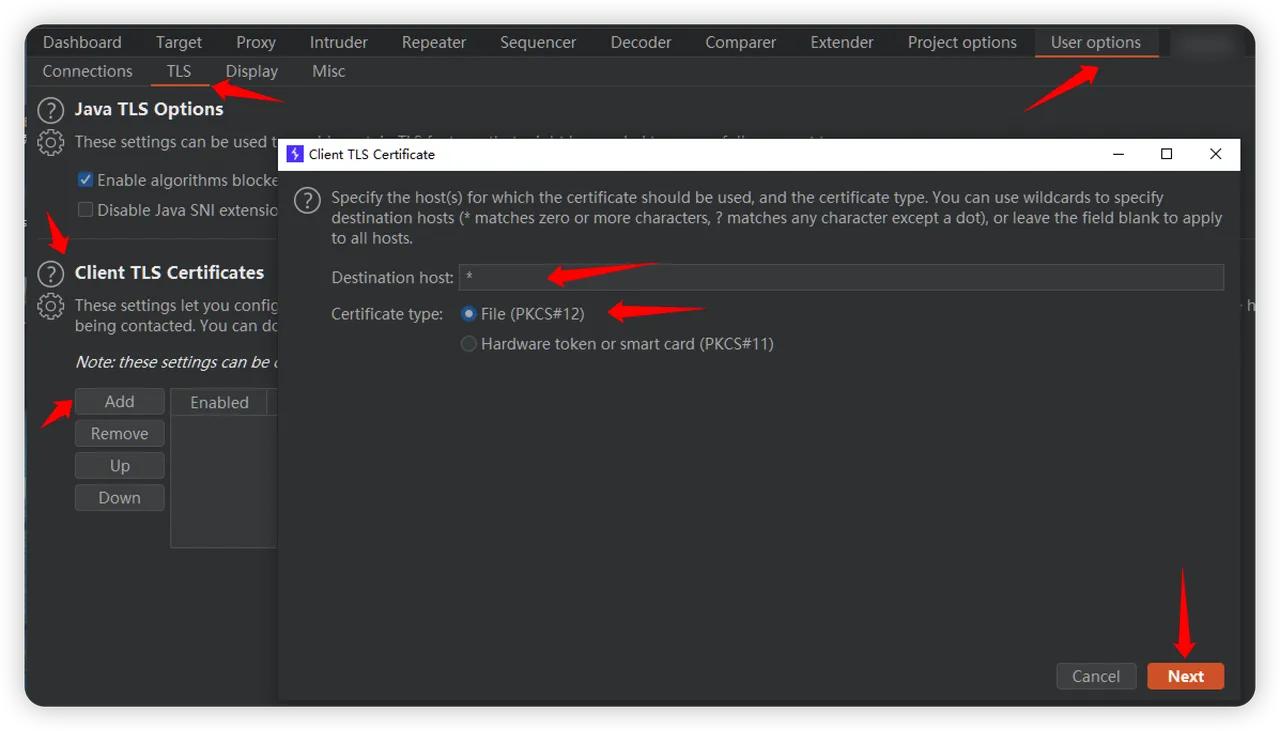Choose Hardware token or smart card (PKCS#11)
This screenshot has width=1280, height=731.
click(x=469, y=344)
